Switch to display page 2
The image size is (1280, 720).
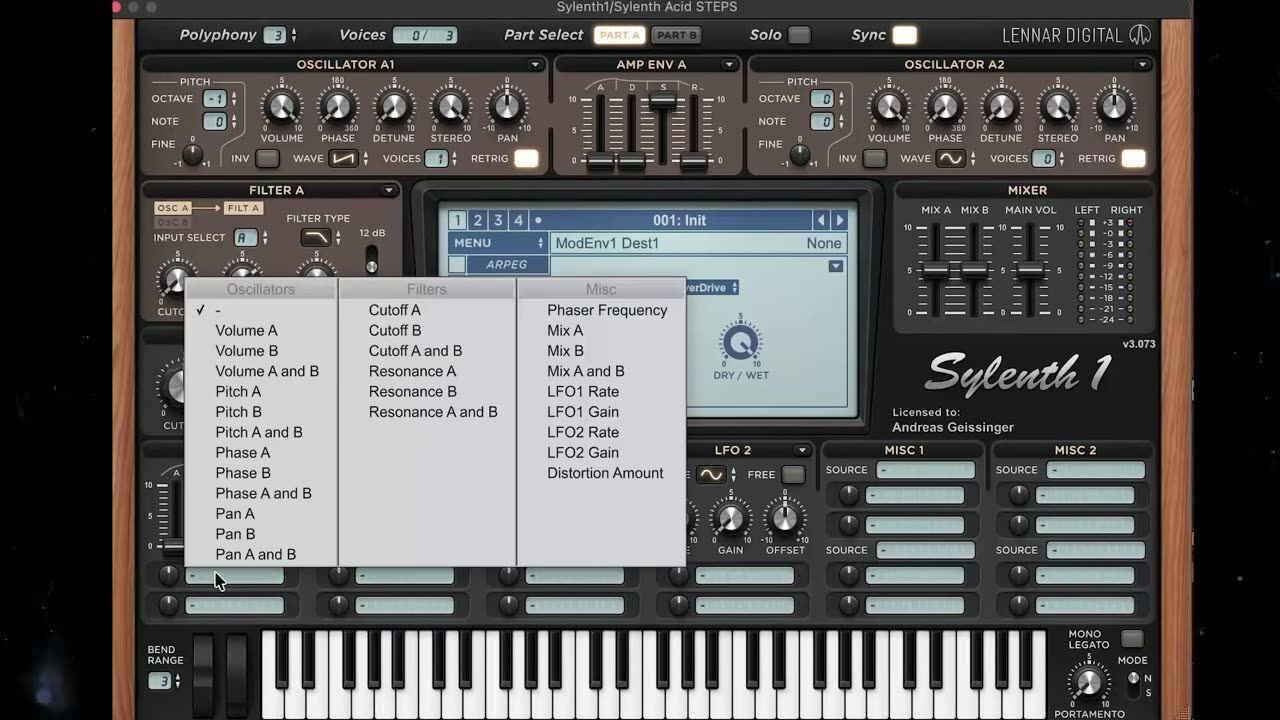pos(477,220)
